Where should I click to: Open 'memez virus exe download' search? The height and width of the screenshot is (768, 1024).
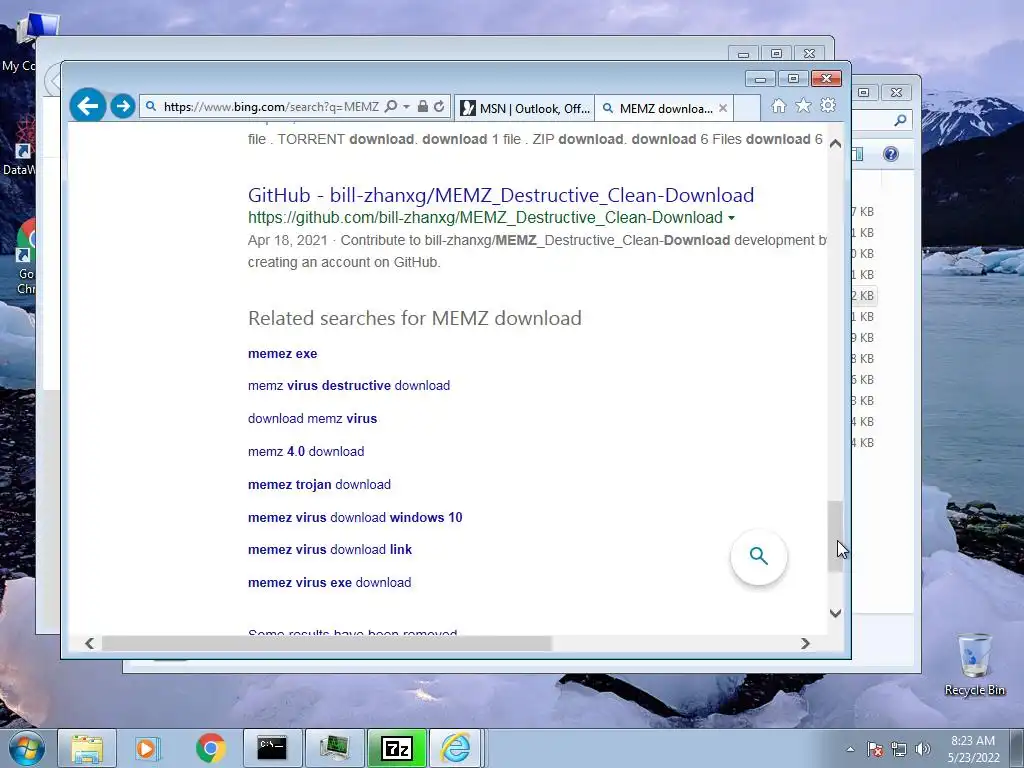point(329,583)
